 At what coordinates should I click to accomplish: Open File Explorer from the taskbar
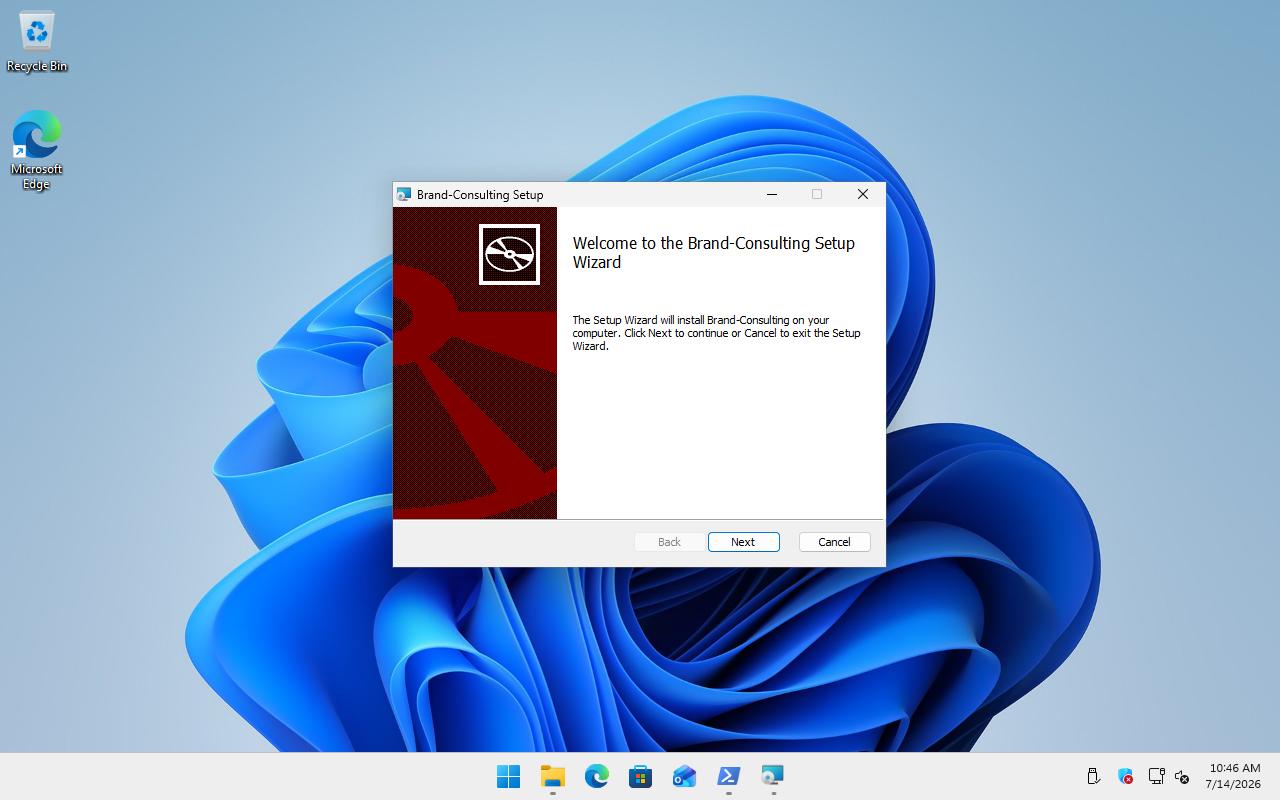point(552,776)
